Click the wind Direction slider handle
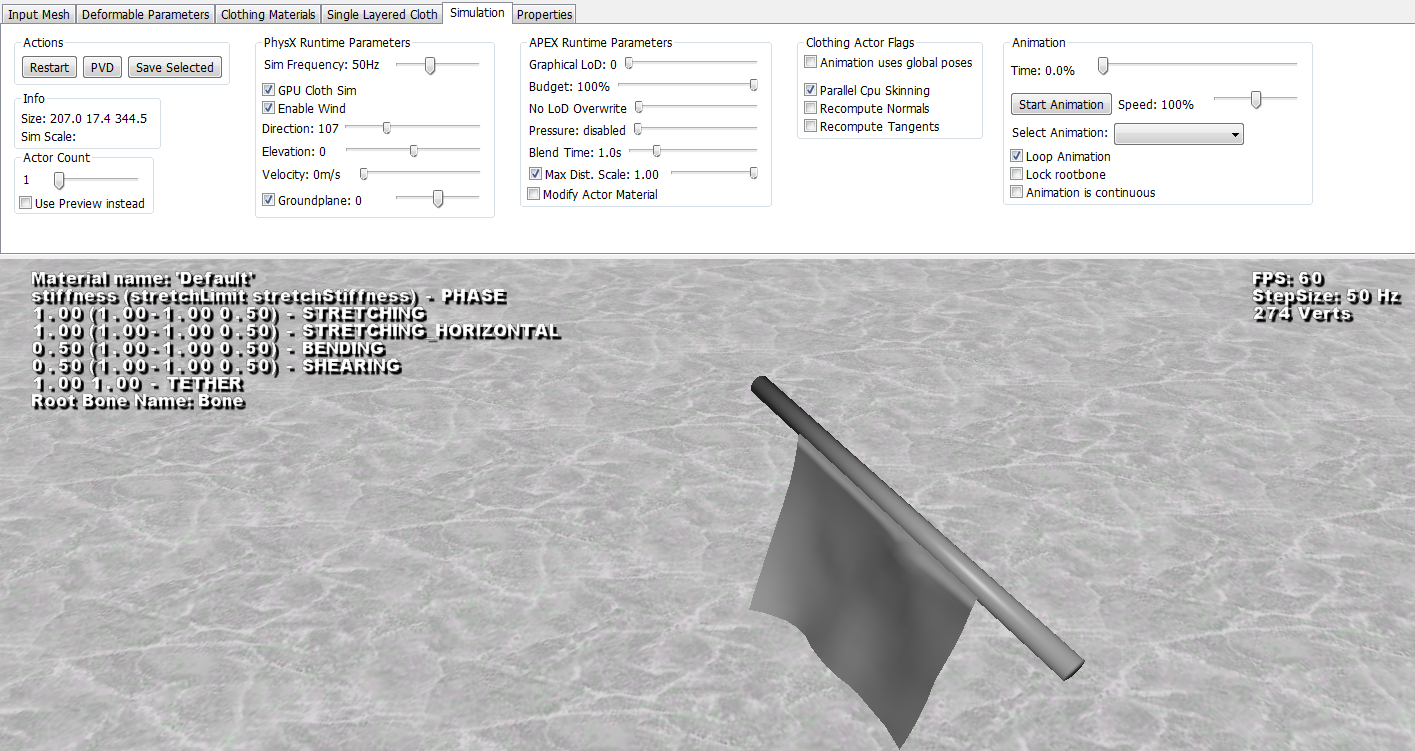Viewport: 1415px width, 751px height. [387, 128]
